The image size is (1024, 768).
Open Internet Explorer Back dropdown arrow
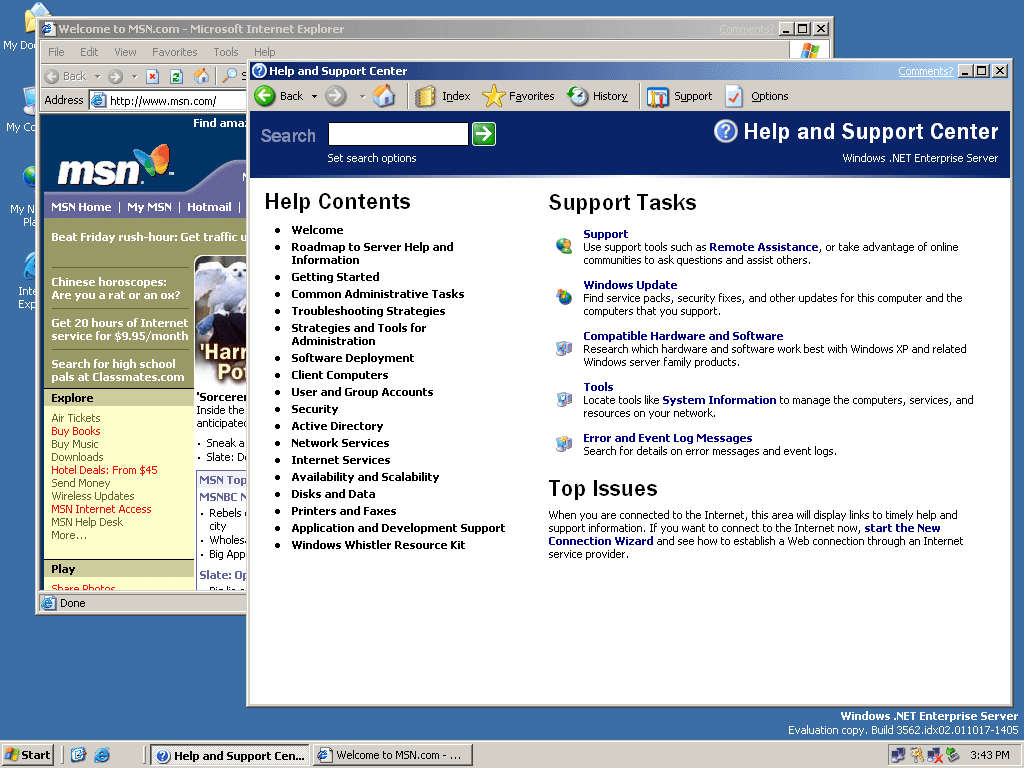(97, 76)
